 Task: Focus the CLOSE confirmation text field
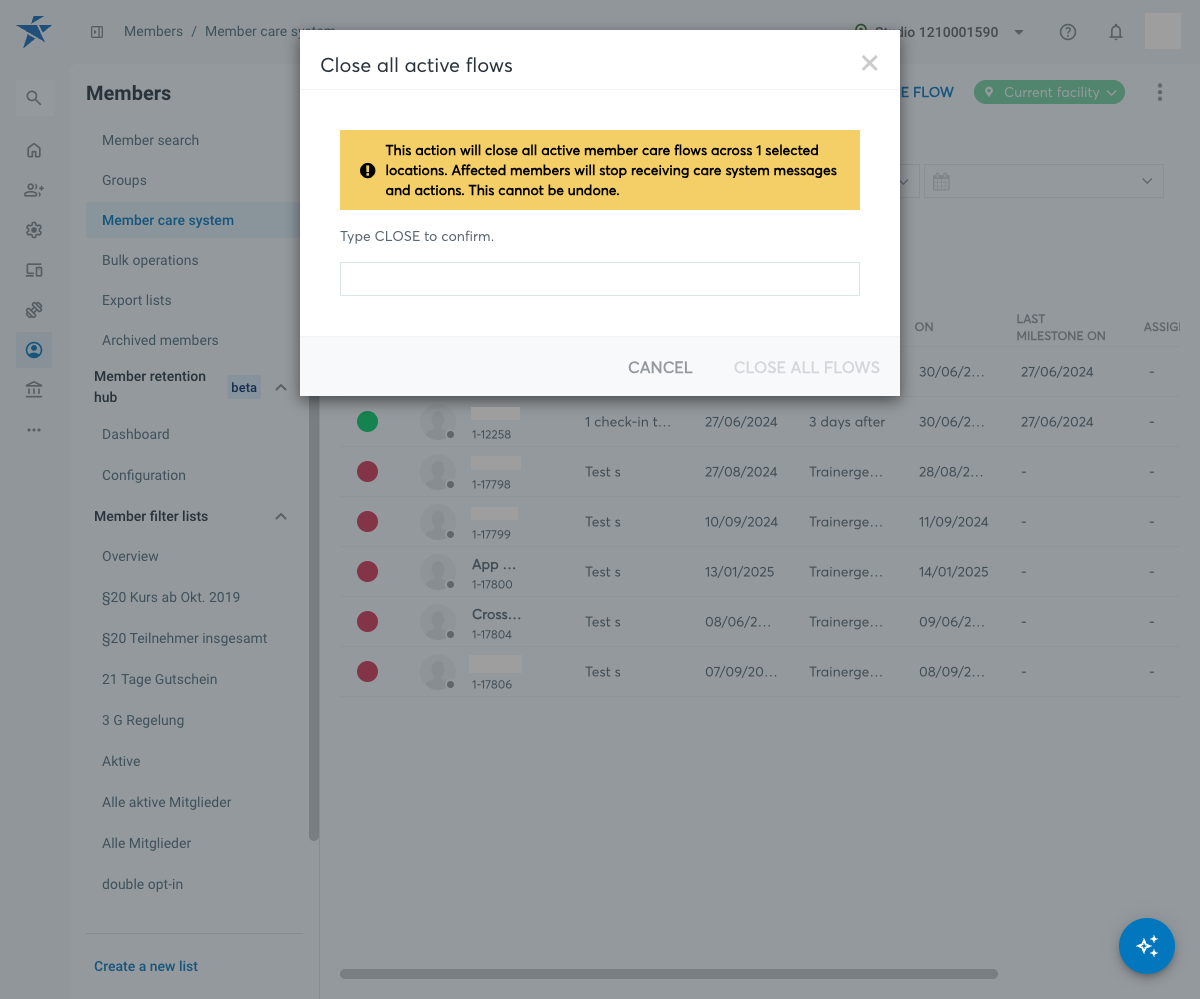600,279
